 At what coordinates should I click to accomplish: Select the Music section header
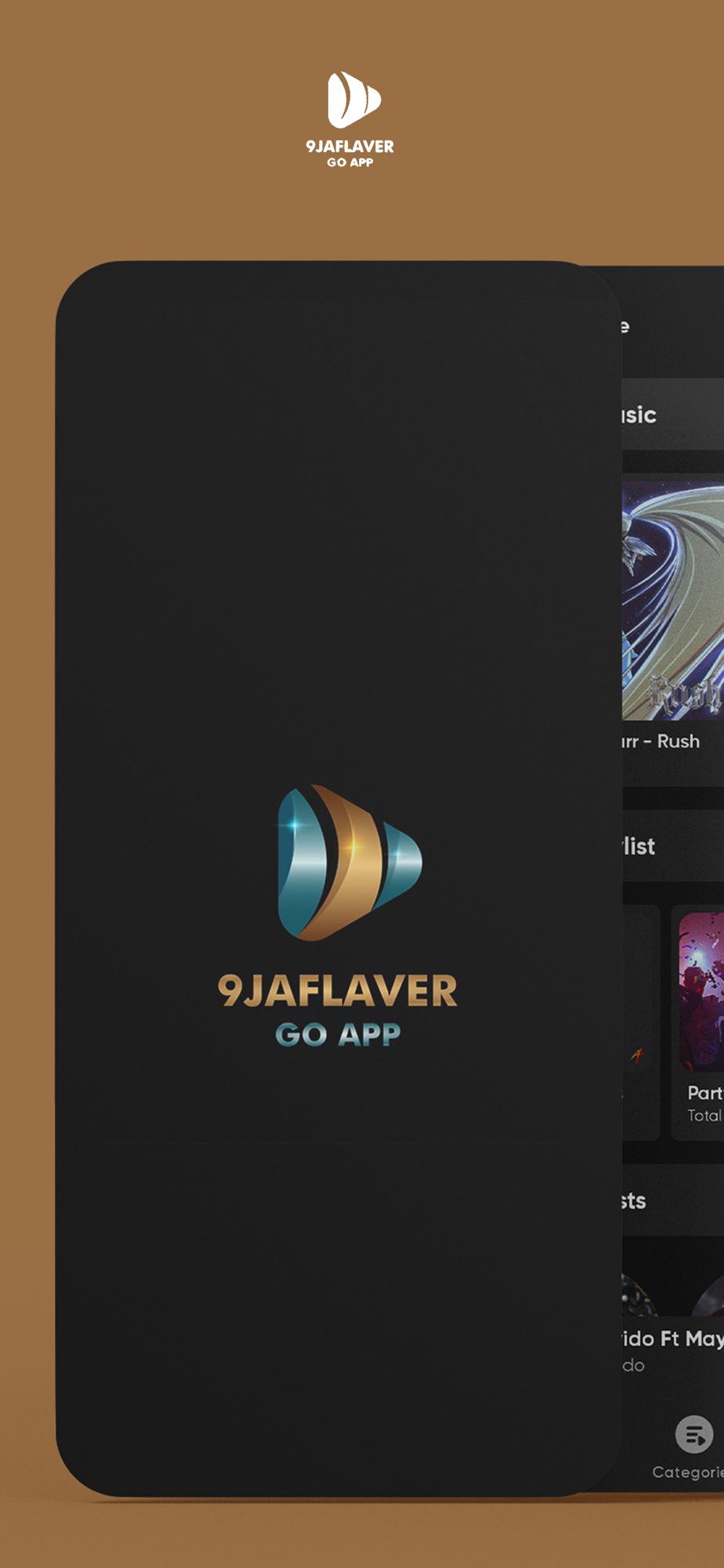pyautogui.click(x=639, y=415)
